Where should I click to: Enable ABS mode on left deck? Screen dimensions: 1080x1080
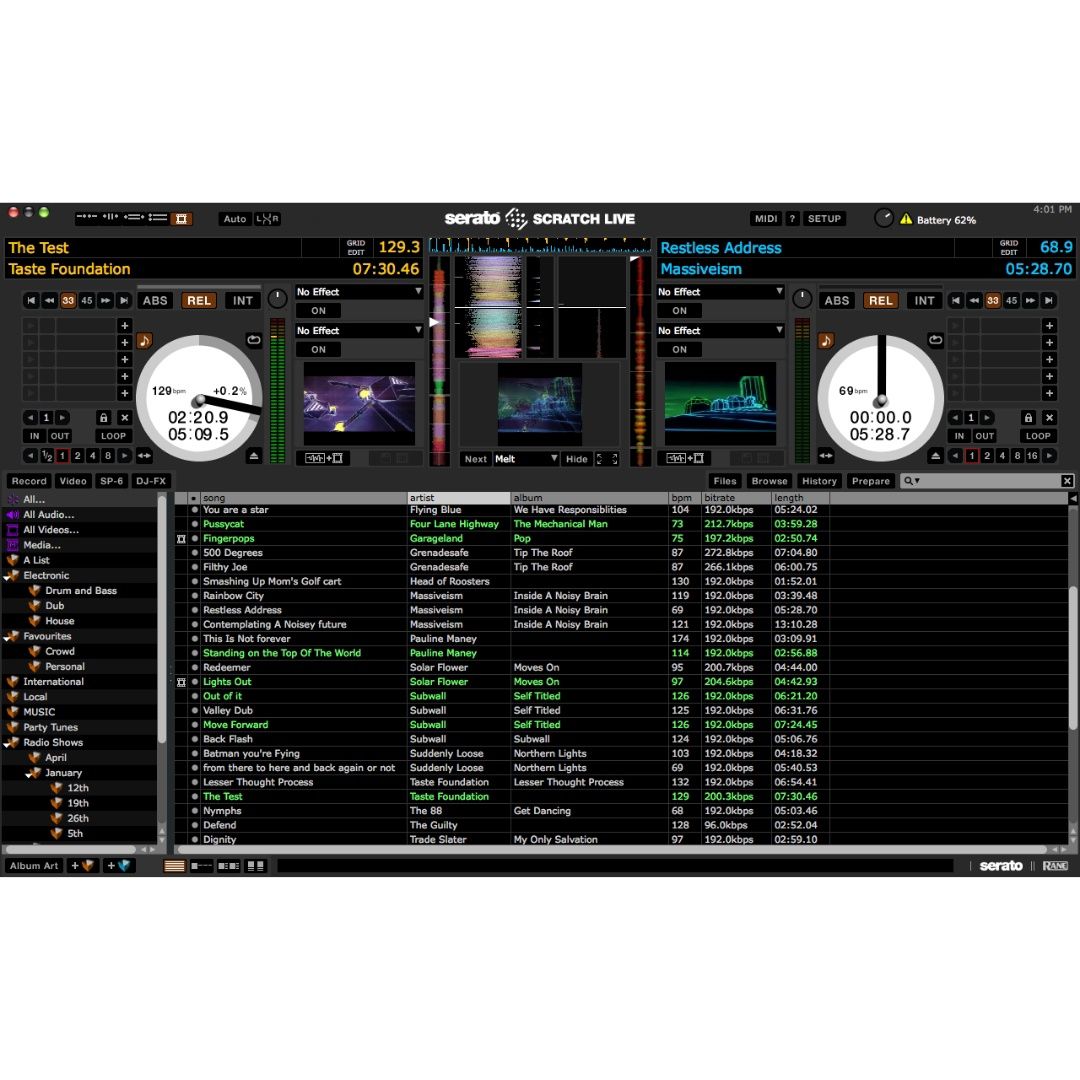pos(155,300)
